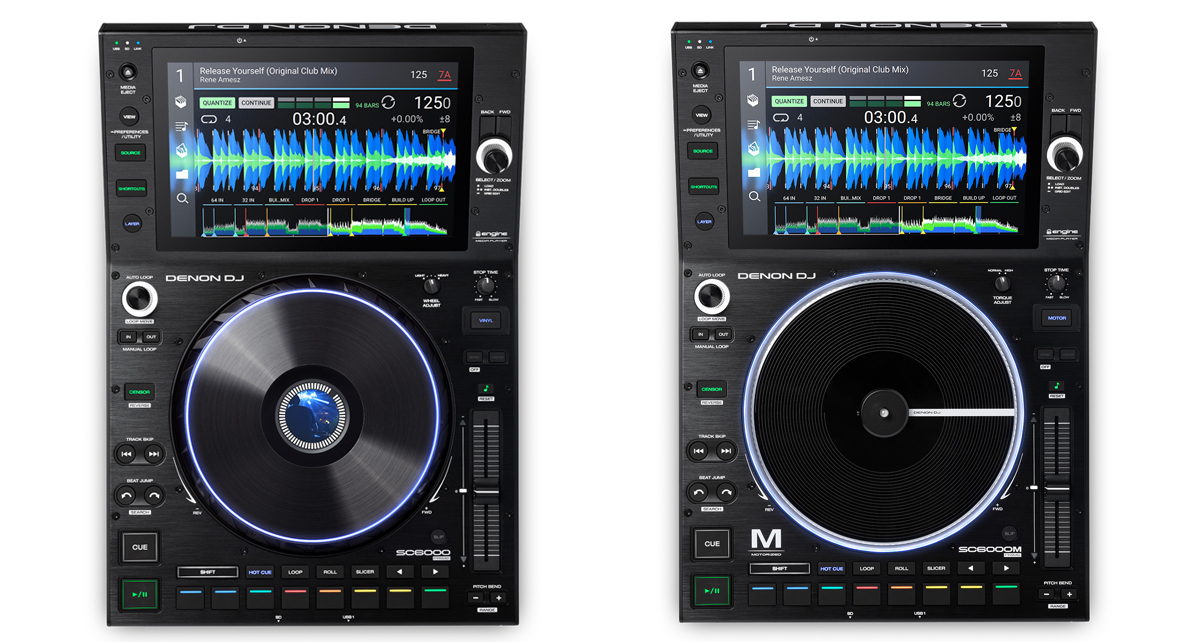Click the WHEEL ADJUST knob on SC6000
This screenshot has height=642, width=1204.
[x=432, y=285]
